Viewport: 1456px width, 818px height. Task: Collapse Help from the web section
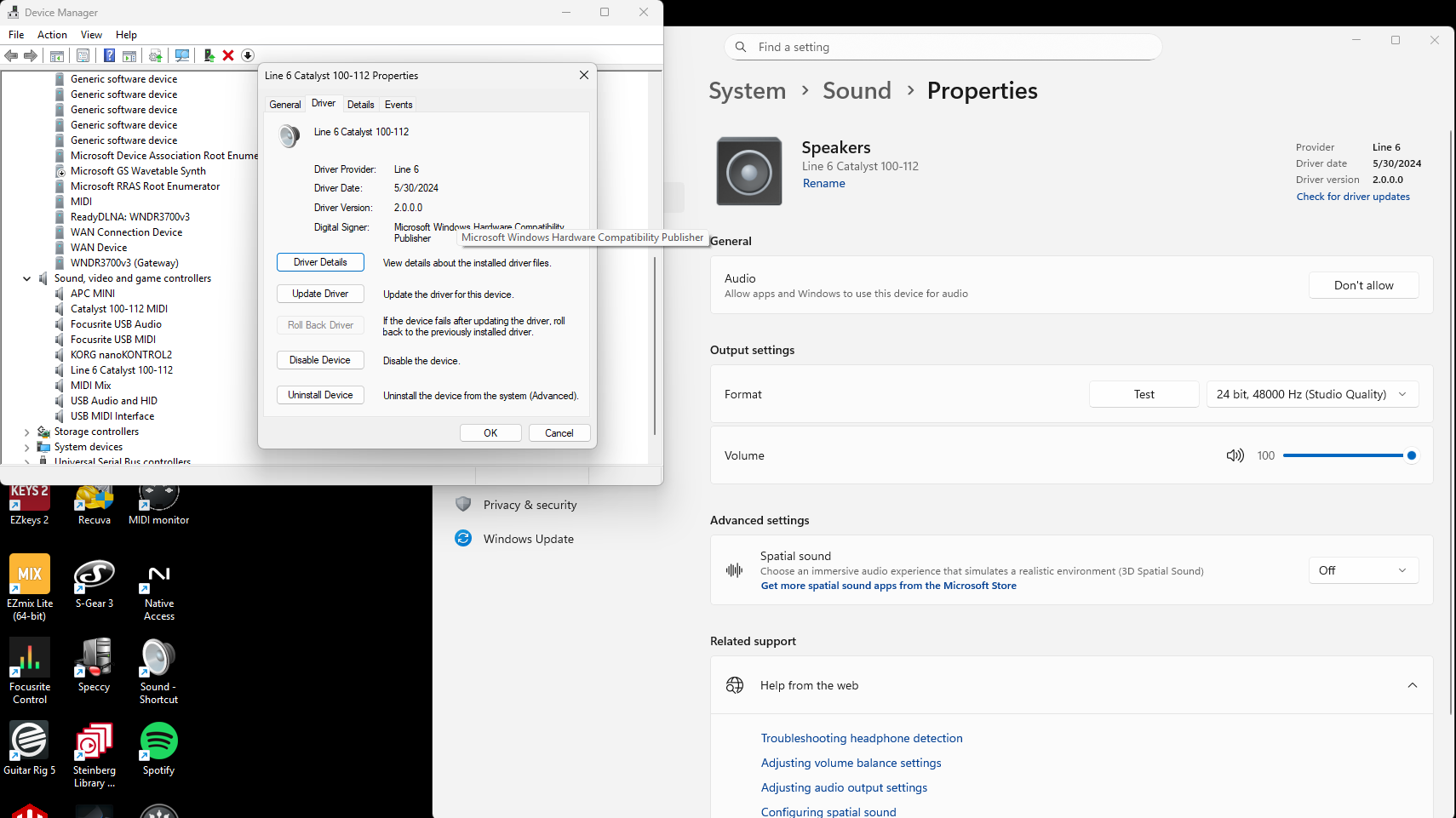coord(1412,685)
